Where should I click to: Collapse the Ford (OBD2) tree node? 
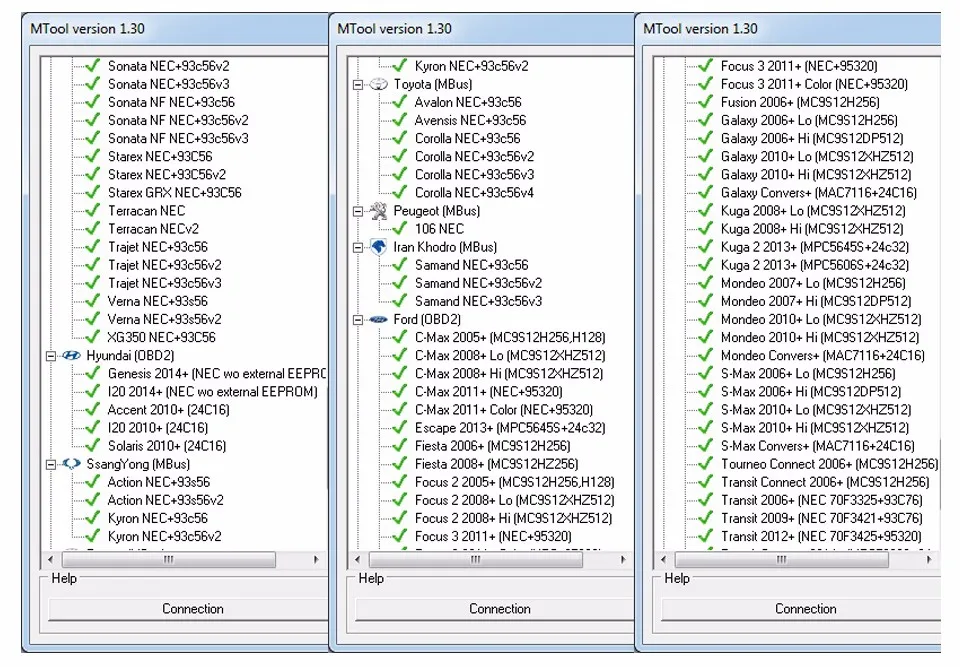click(358, 320)
